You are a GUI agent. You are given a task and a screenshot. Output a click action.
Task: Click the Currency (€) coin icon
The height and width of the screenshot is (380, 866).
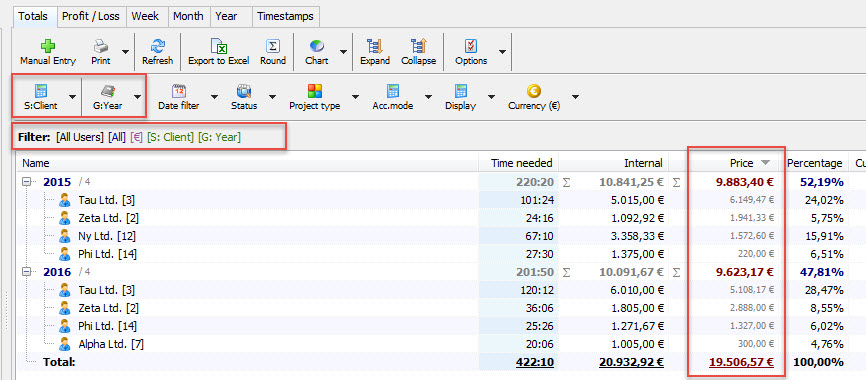[534, 91]
